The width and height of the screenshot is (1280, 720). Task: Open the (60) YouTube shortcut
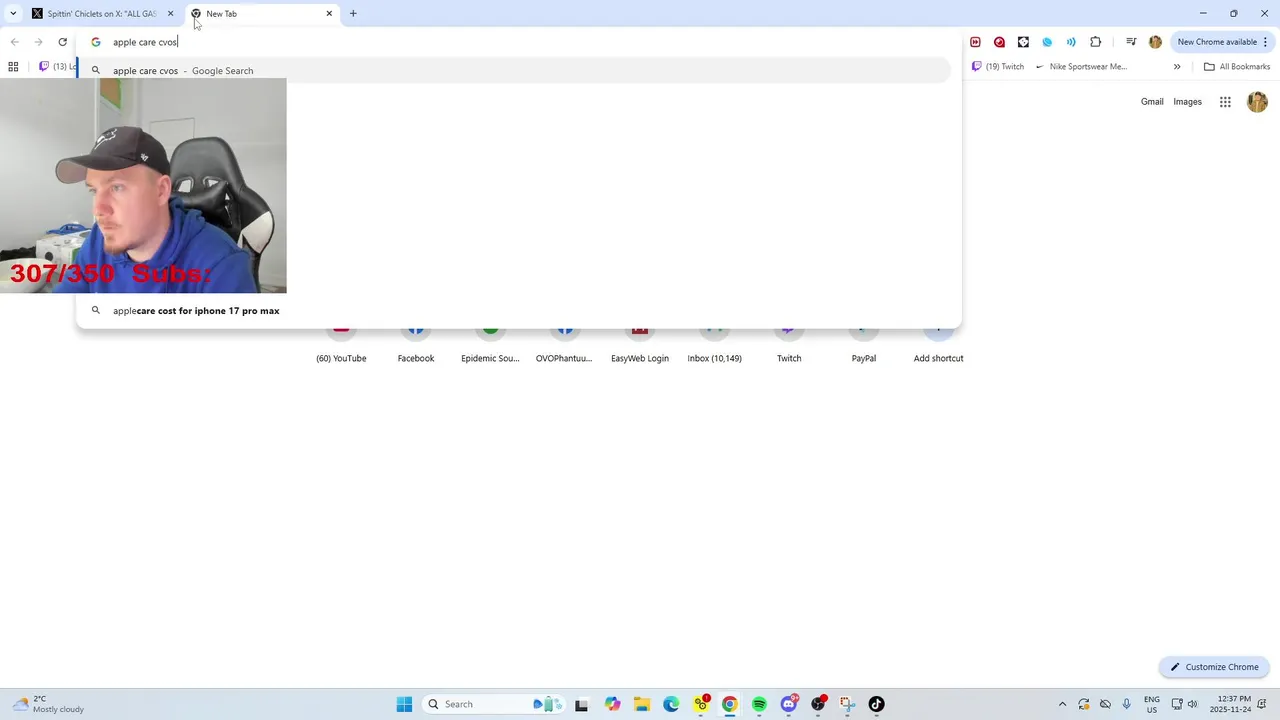point(341,345)
